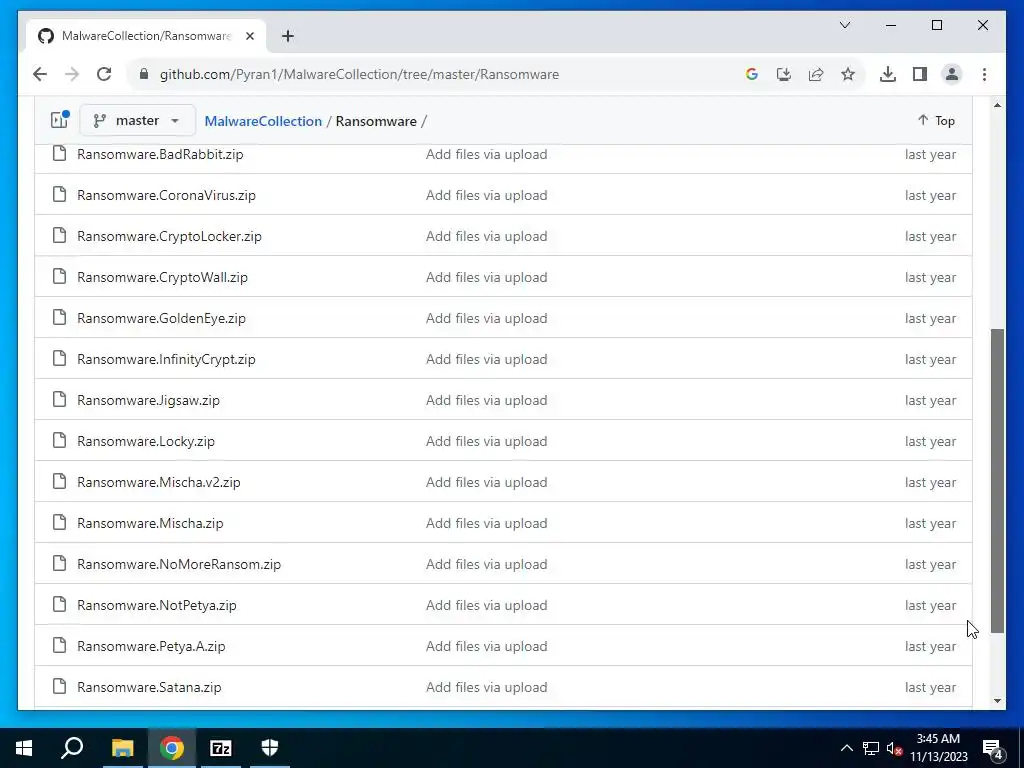Click page vertical scrollbar thumb

997,481
